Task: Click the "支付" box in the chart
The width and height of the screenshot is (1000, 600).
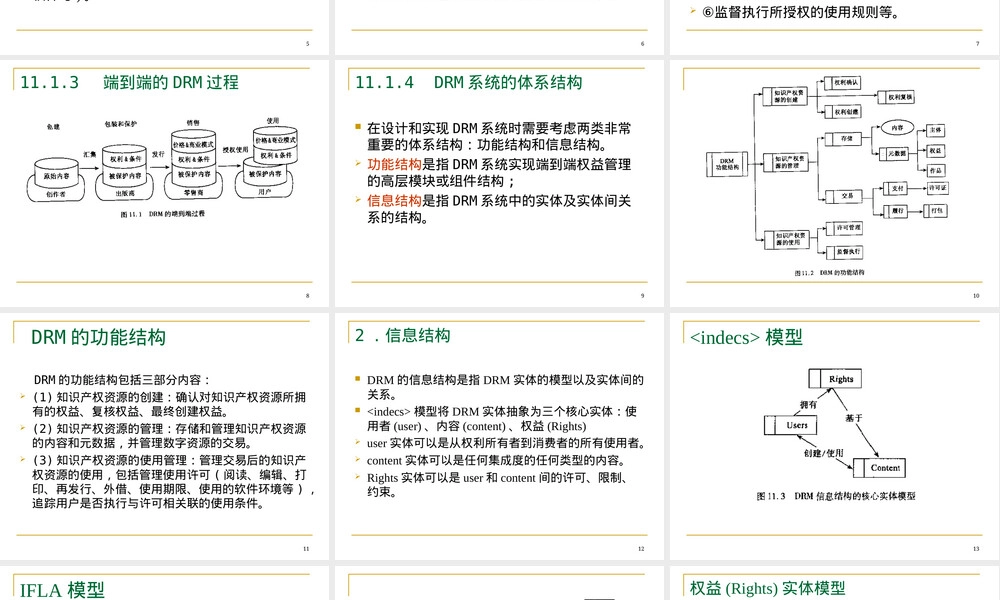Action: (895, 189)
